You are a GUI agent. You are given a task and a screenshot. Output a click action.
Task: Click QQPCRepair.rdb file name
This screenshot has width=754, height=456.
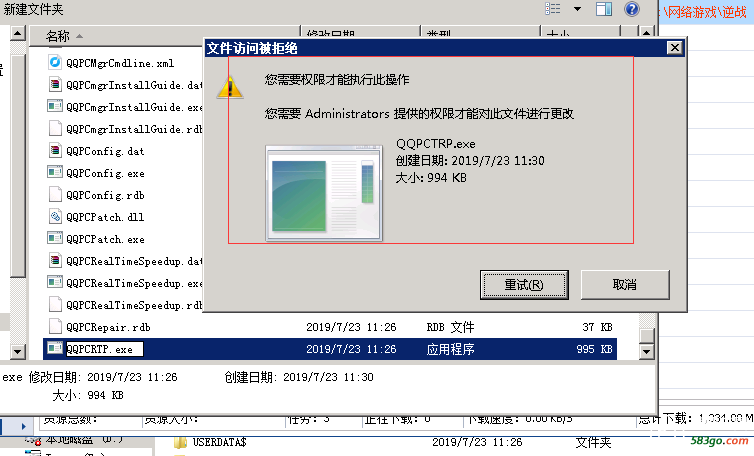click(108, 327)
